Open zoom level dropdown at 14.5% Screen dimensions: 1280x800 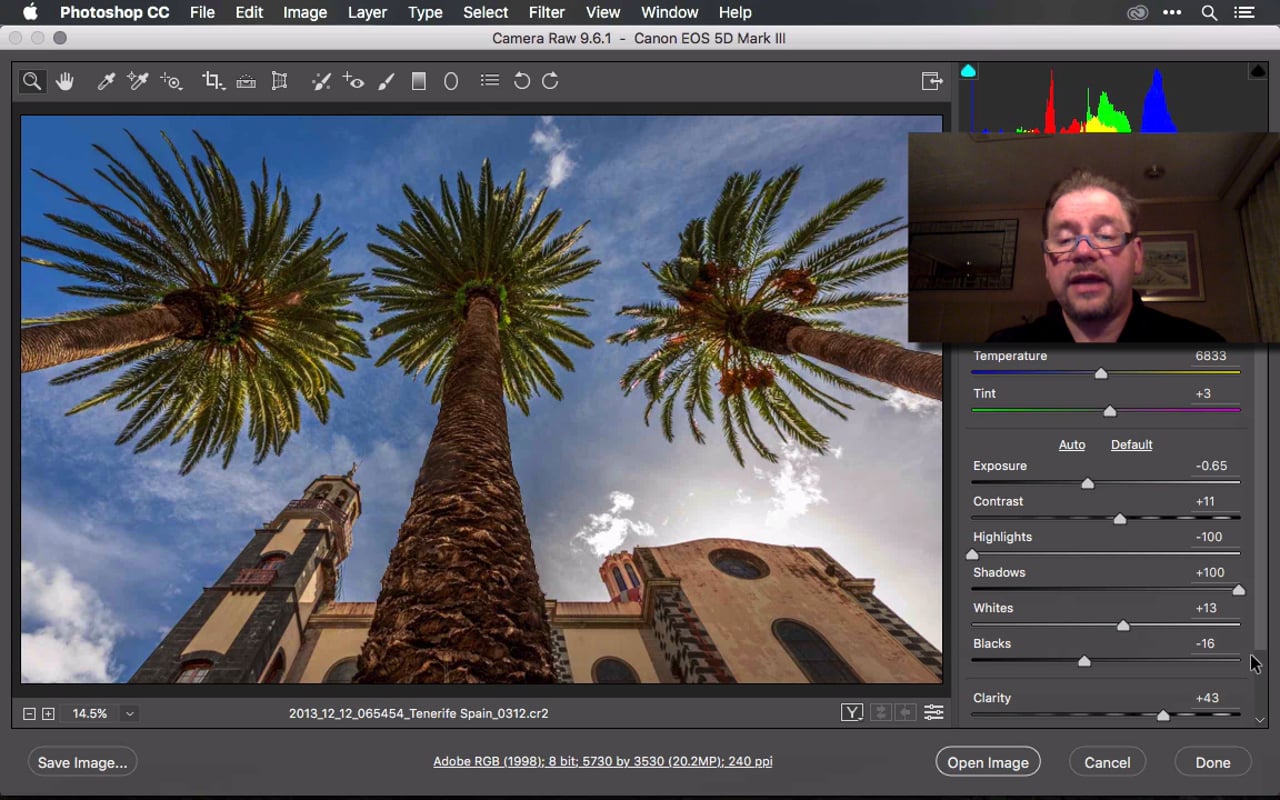tap(129, 714)
